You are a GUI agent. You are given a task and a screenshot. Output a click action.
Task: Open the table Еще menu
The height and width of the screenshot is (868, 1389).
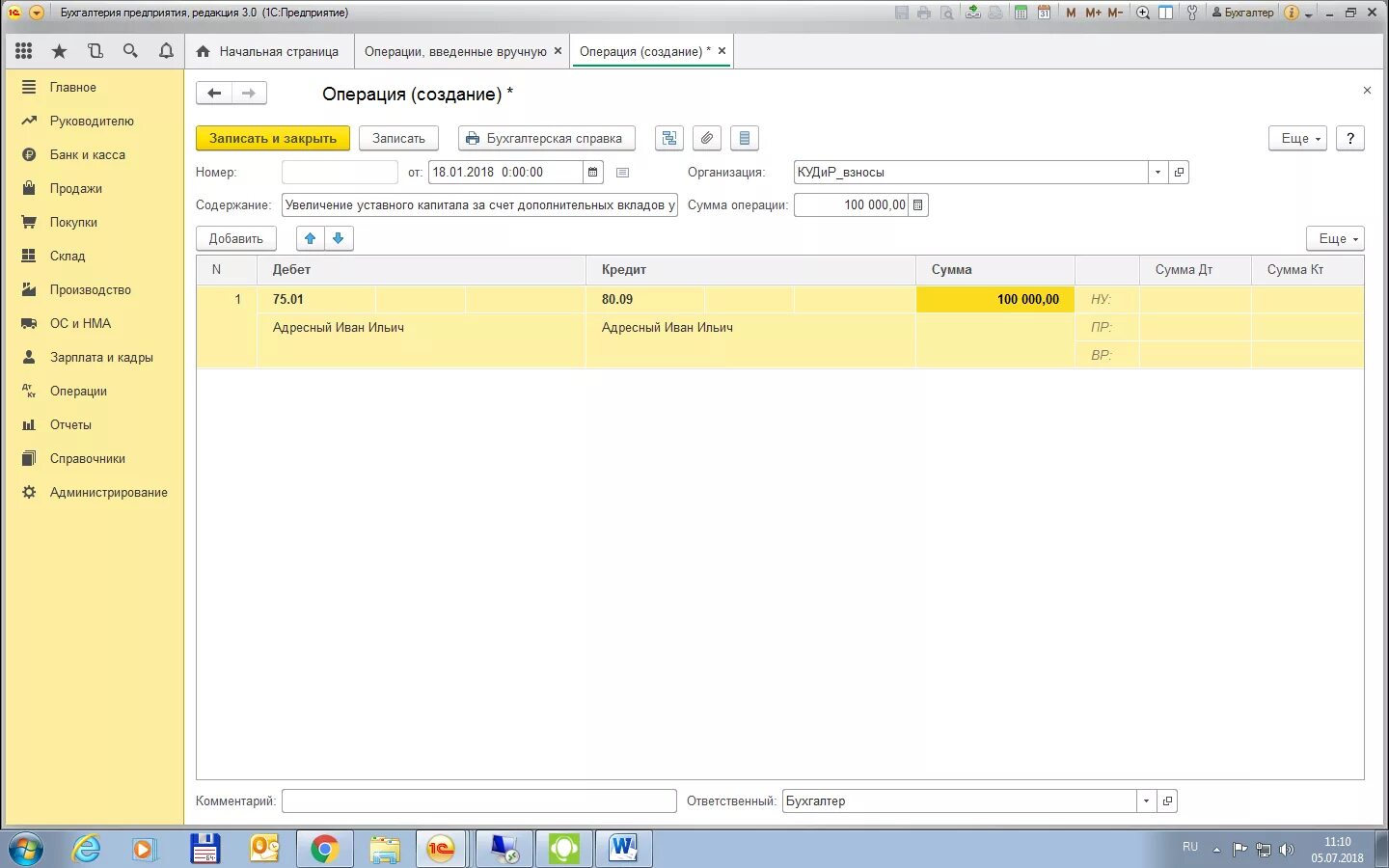click(x=1336, y=238)
